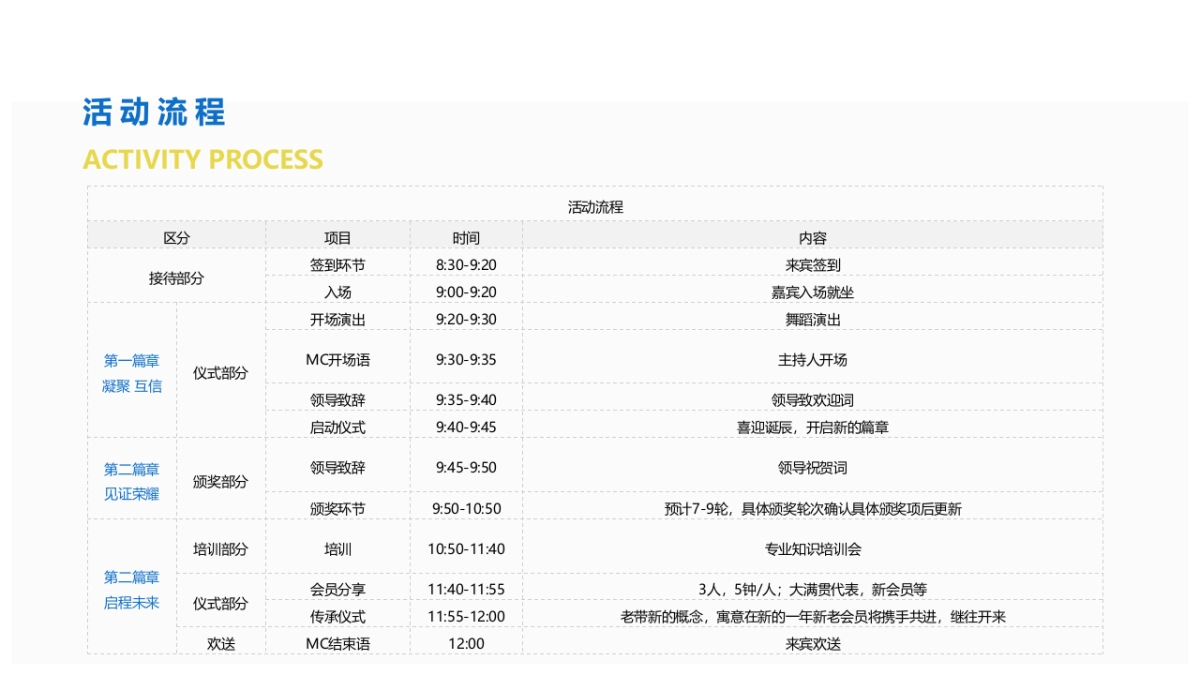Click the 项目 column header cell

(x=337, y=236)
